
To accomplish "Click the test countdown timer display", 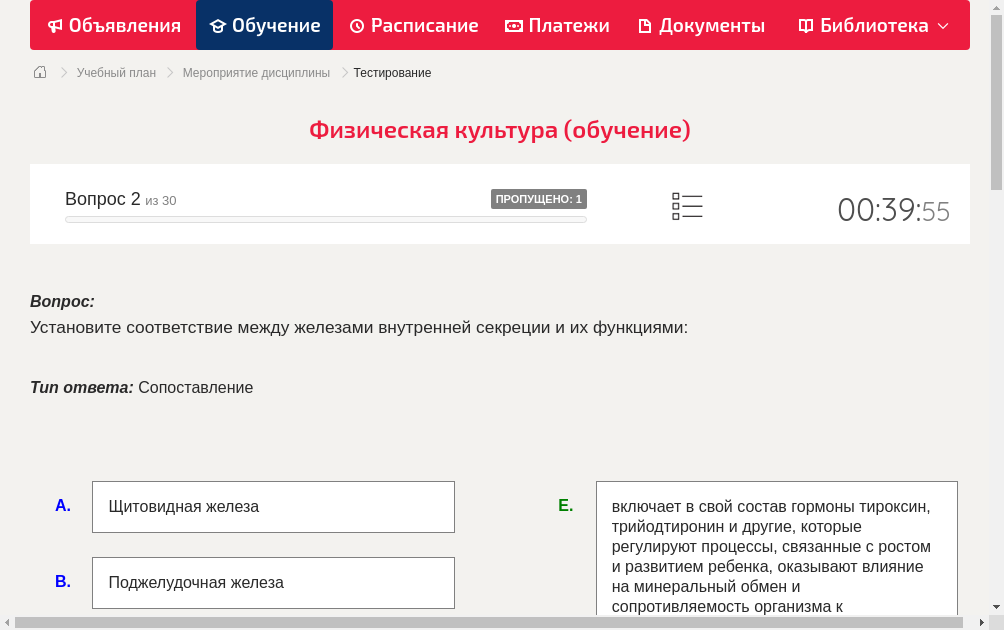I will [x=893, y=210].
